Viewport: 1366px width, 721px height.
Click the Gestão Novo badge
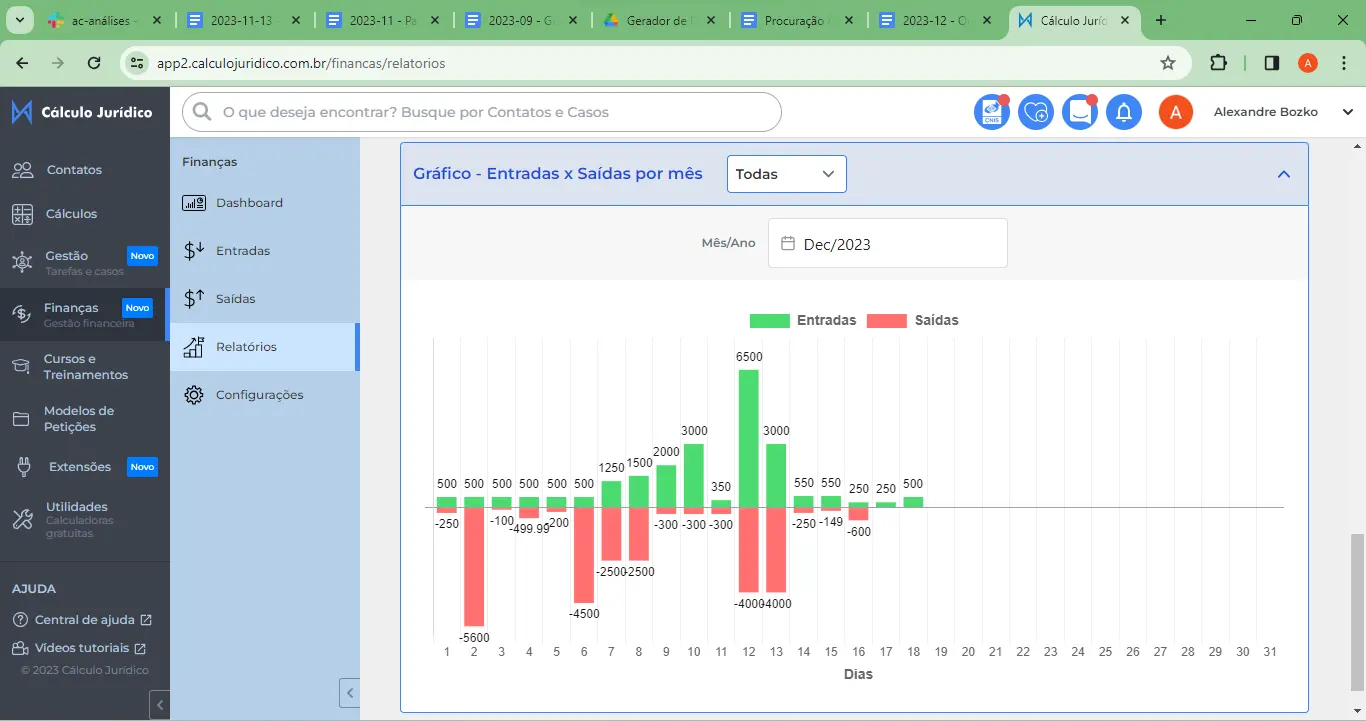coord(142,256)
